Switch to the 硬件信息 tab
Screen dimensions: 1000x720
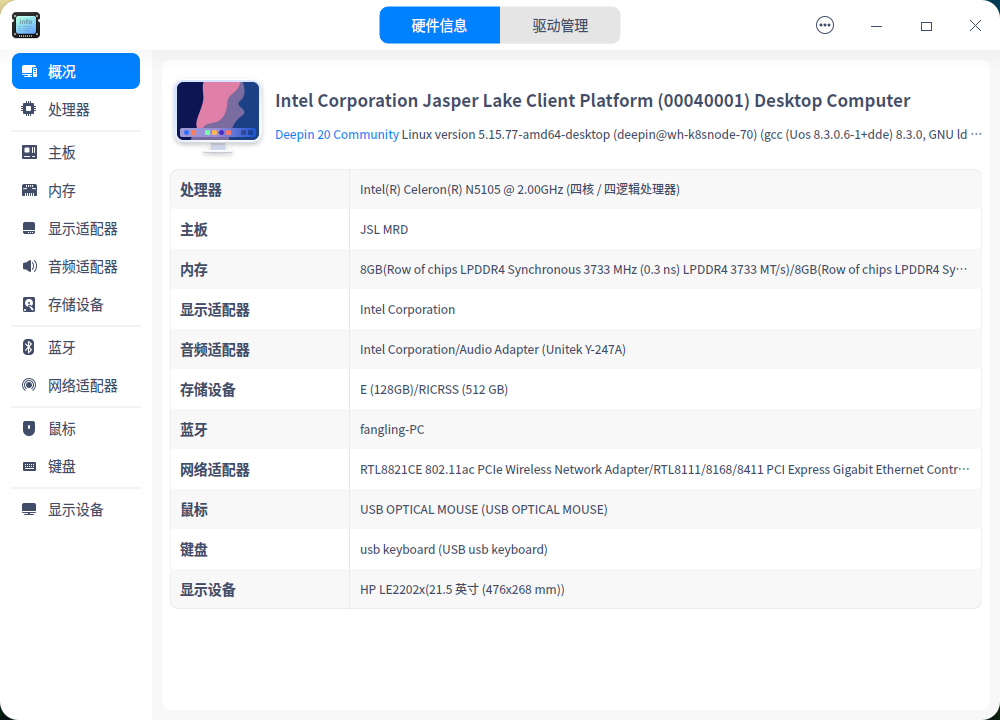tap(439, 26)
